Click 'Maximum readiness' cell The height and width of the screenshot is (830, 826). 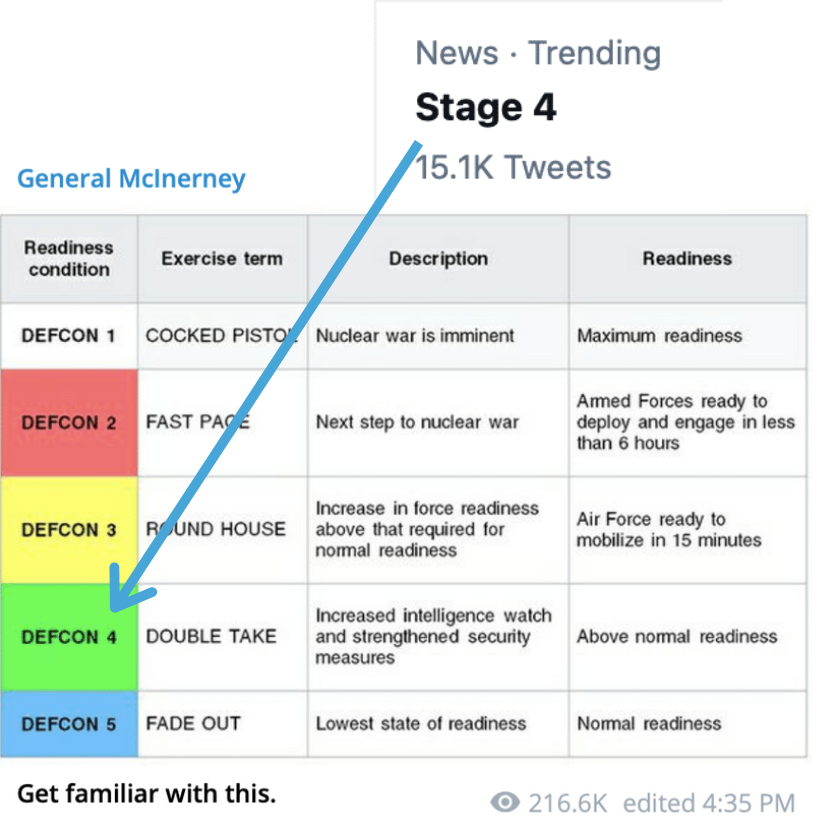coord(659,336)
